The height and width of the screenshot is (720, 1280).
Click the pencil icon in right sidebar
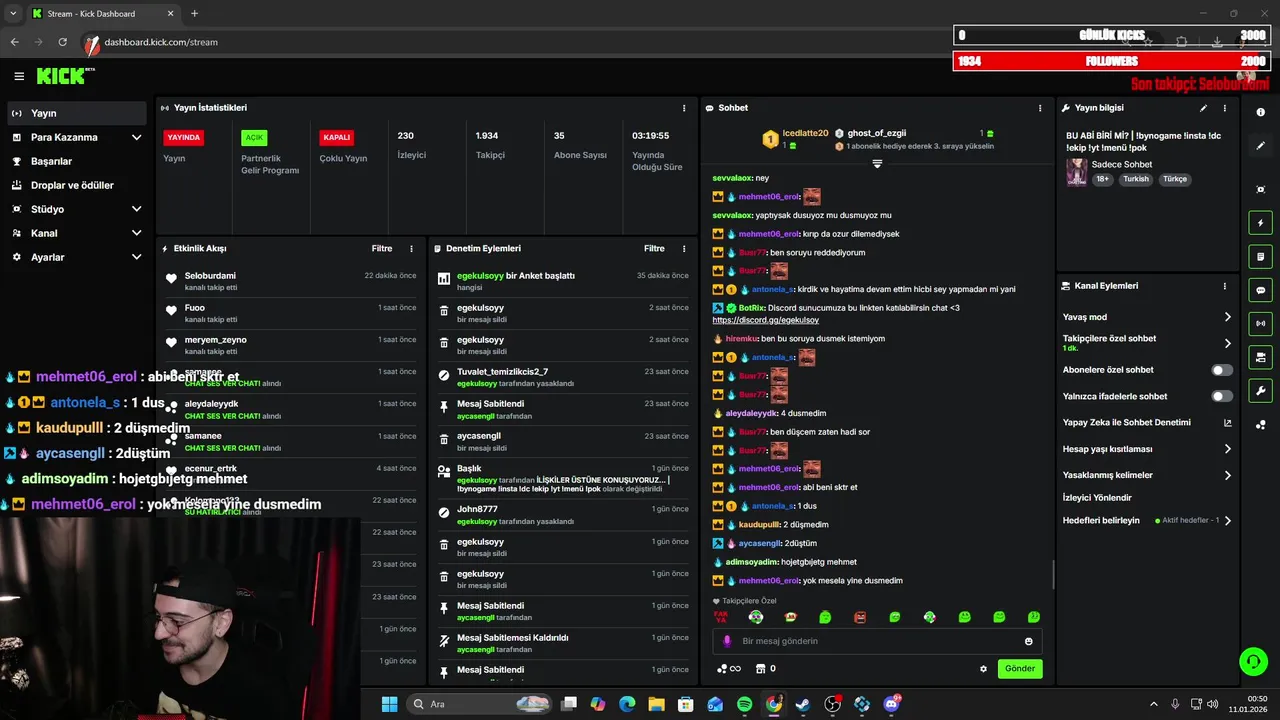click(1260, 145)
